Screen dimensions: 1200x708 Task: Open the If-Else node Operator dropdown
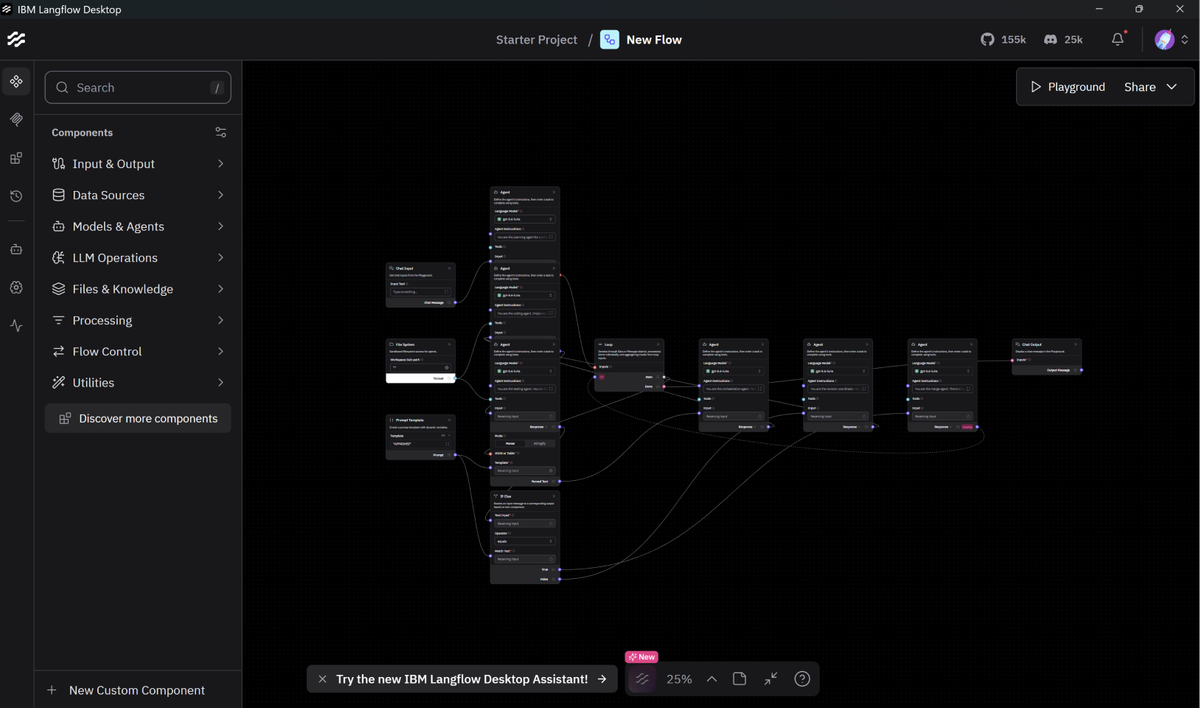(x=525, y=541)
